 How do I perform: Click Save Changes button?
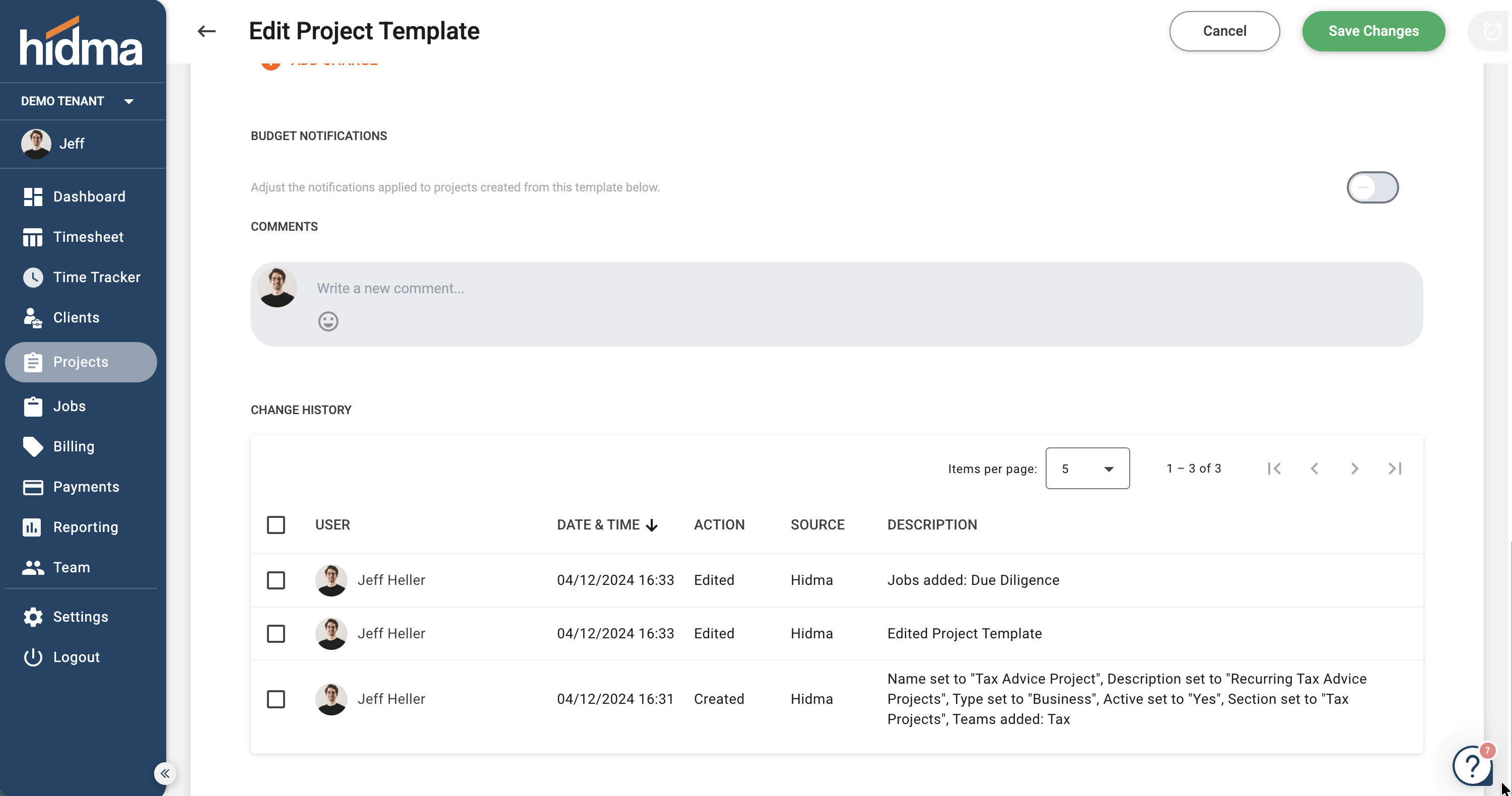click(x=1373, y=31)
